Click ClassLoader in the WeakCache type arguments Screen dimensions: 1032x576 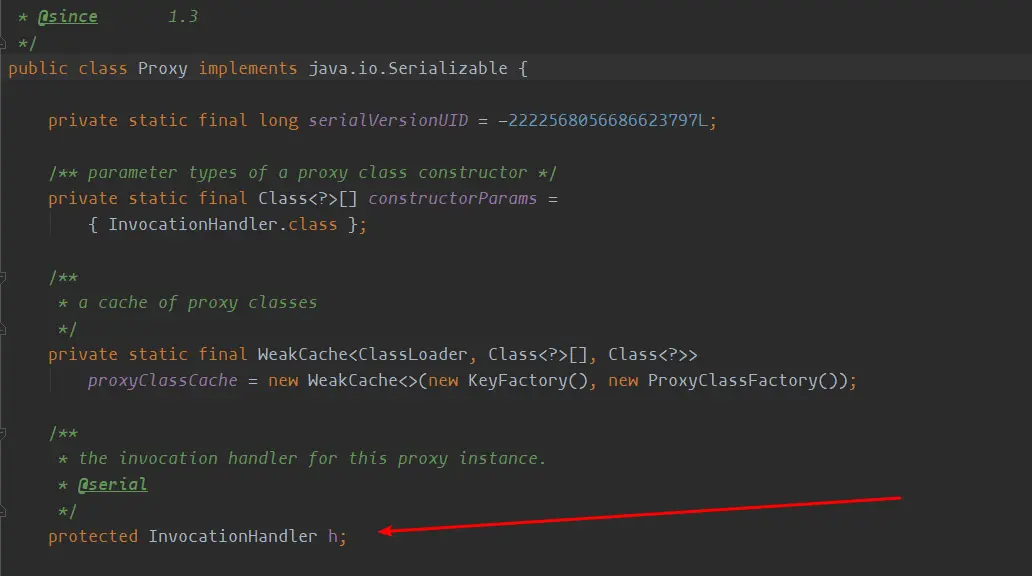click(x=413, y=354)
